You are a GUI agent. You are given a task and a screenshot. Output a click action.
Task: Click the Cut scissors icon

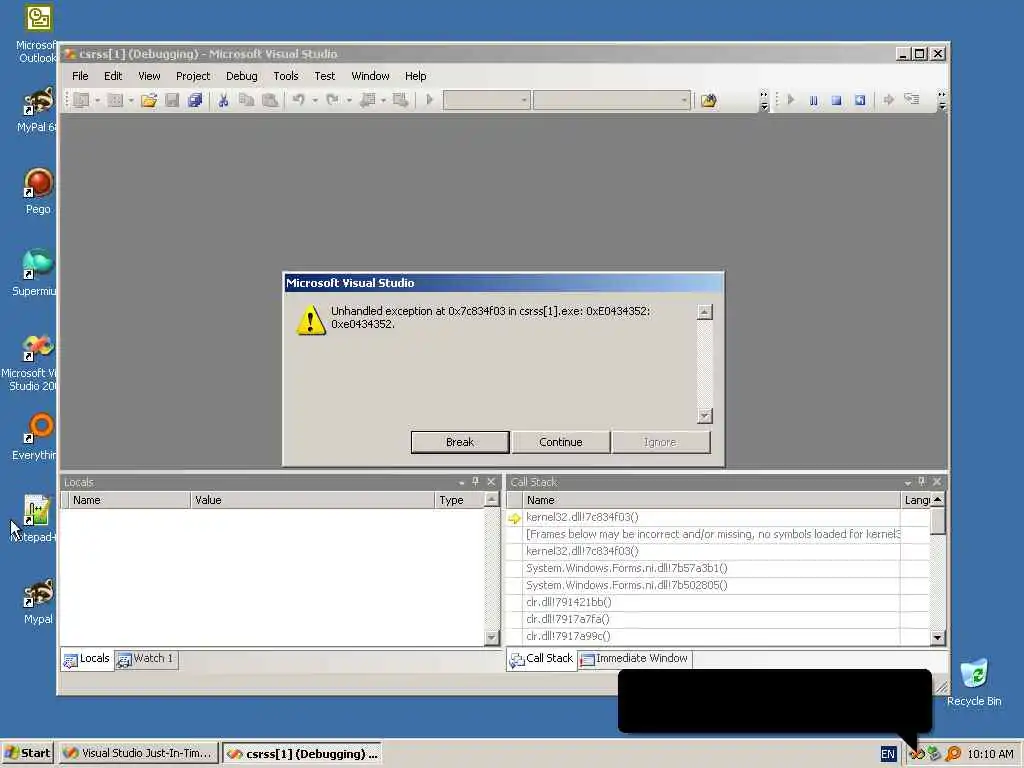[223, 100]
